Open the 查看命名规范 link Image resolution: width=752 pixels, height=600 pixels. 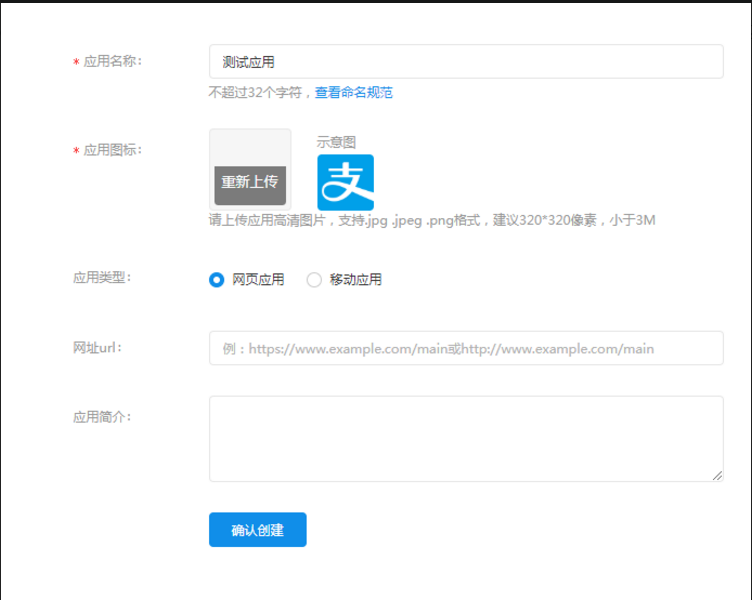[x=353, y=93]
